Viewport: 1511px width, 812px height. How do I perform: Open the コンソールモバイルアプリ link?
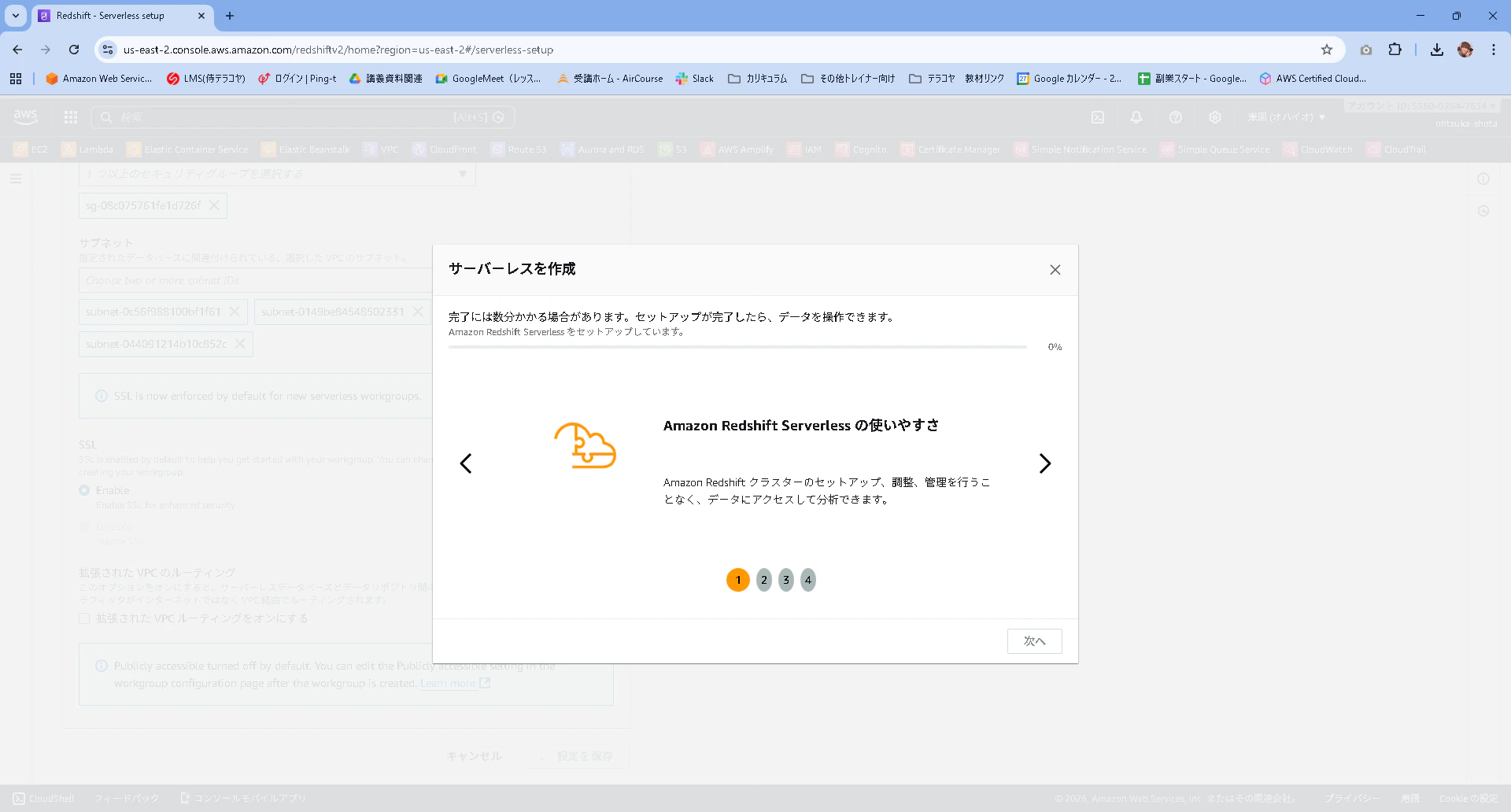tap(243, 798)
